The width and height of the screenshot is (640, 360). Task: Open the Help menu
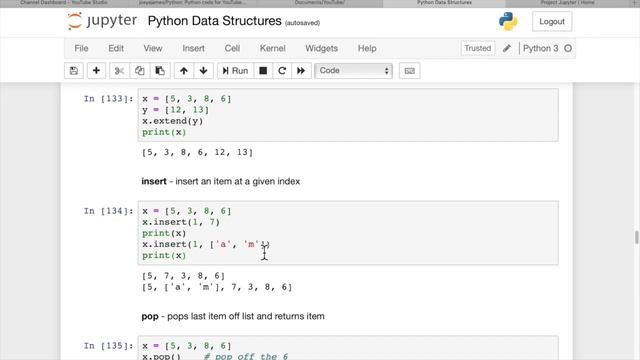[x=367, y=48]
